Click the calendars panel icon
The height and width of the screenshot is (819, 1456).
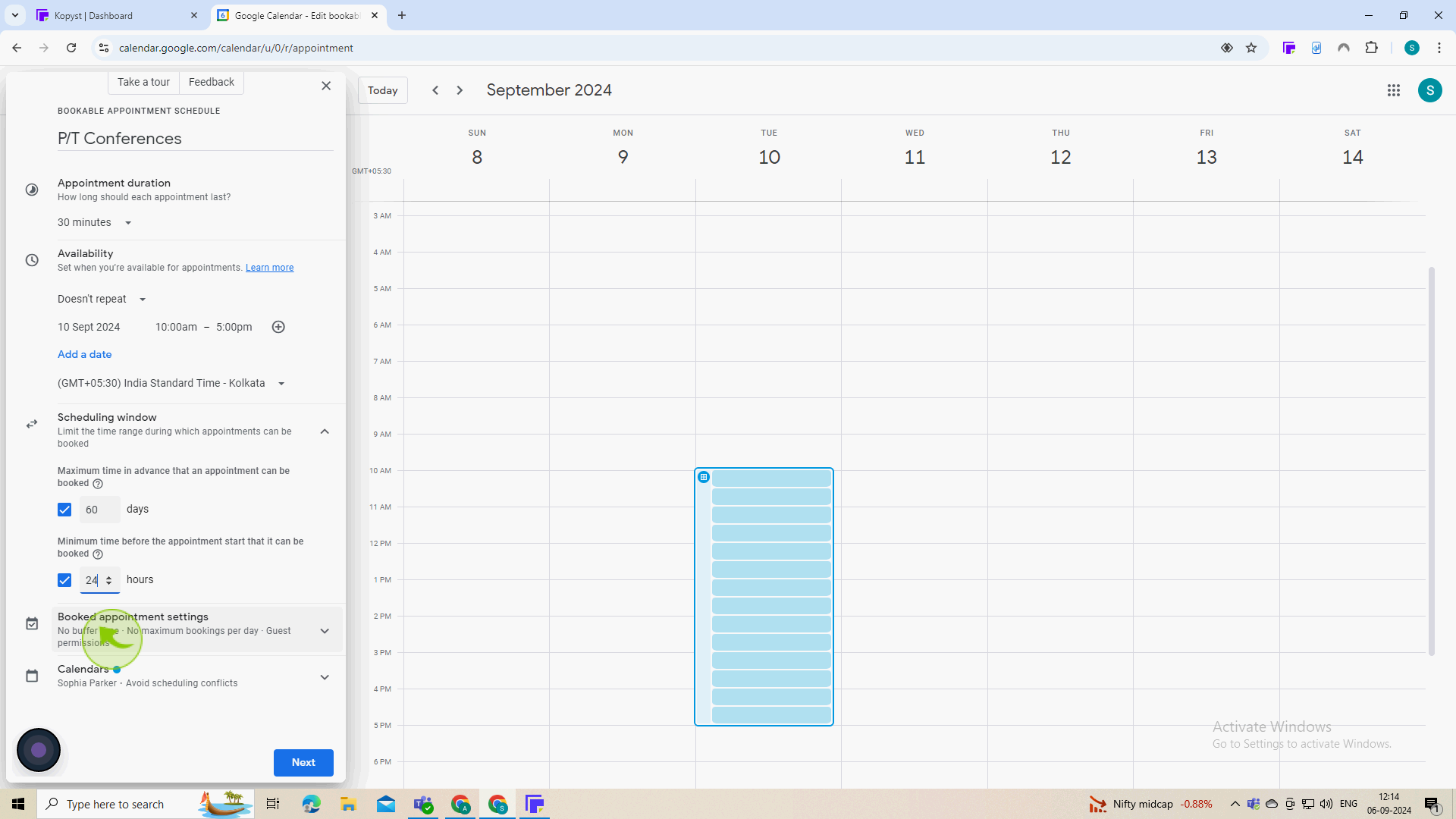[x=32, y=676]
